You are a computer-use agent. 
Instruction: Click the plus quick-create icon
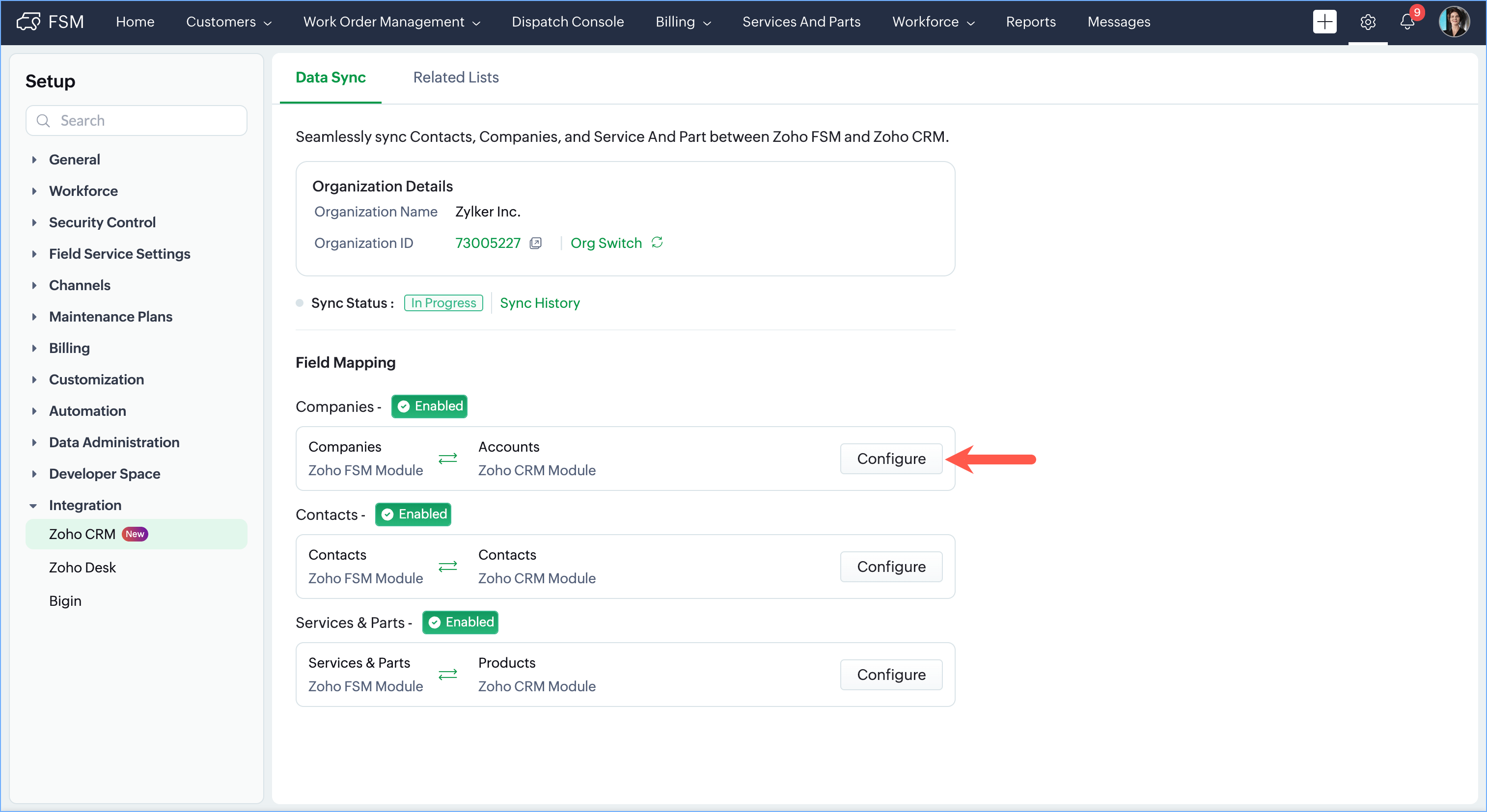click(1324, 22)
